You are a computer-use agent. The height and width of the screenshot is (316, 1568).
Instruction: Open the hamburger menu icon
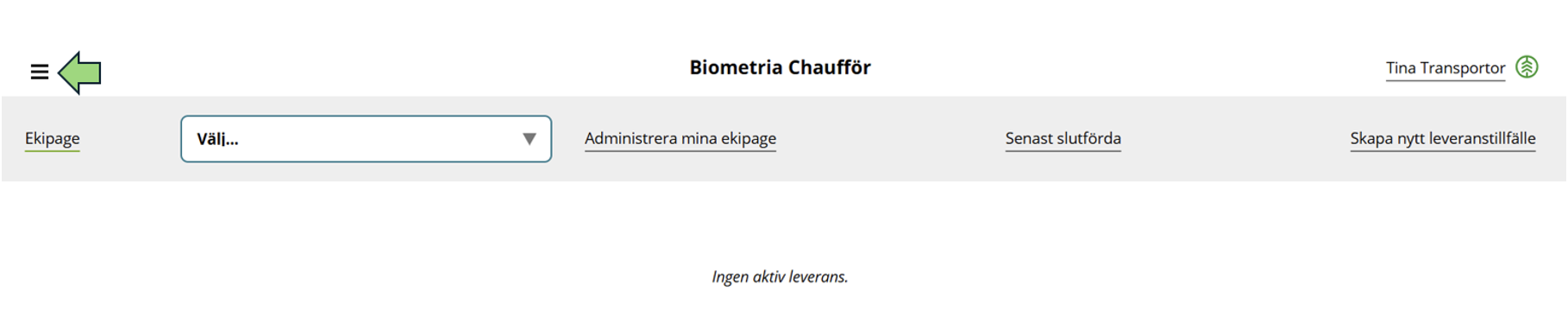40,73
